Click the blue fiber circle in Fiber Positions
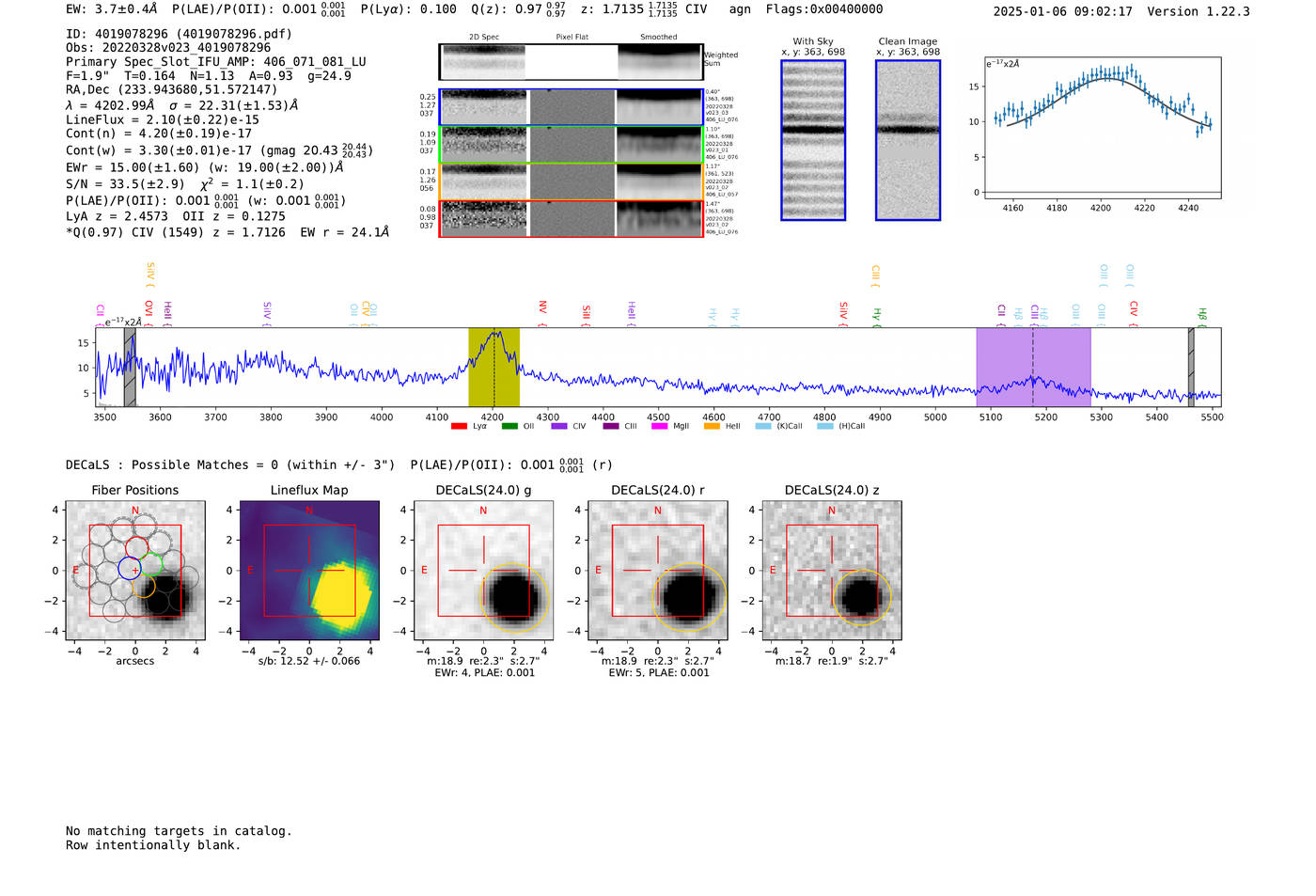This screenshot has width=1316, height=896. pos(130,569)
